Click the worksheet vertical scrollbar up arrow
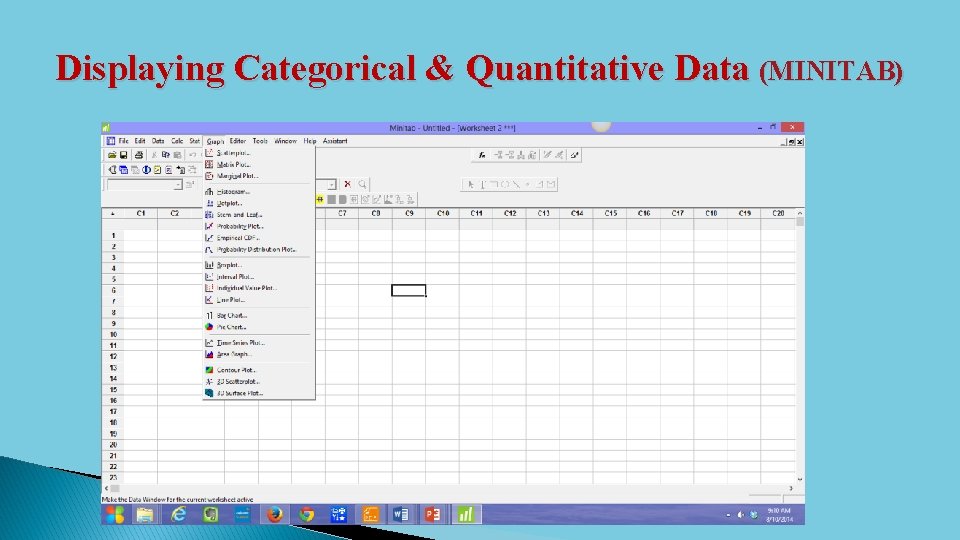Screen dimensions: 960x540 point(800,213)
